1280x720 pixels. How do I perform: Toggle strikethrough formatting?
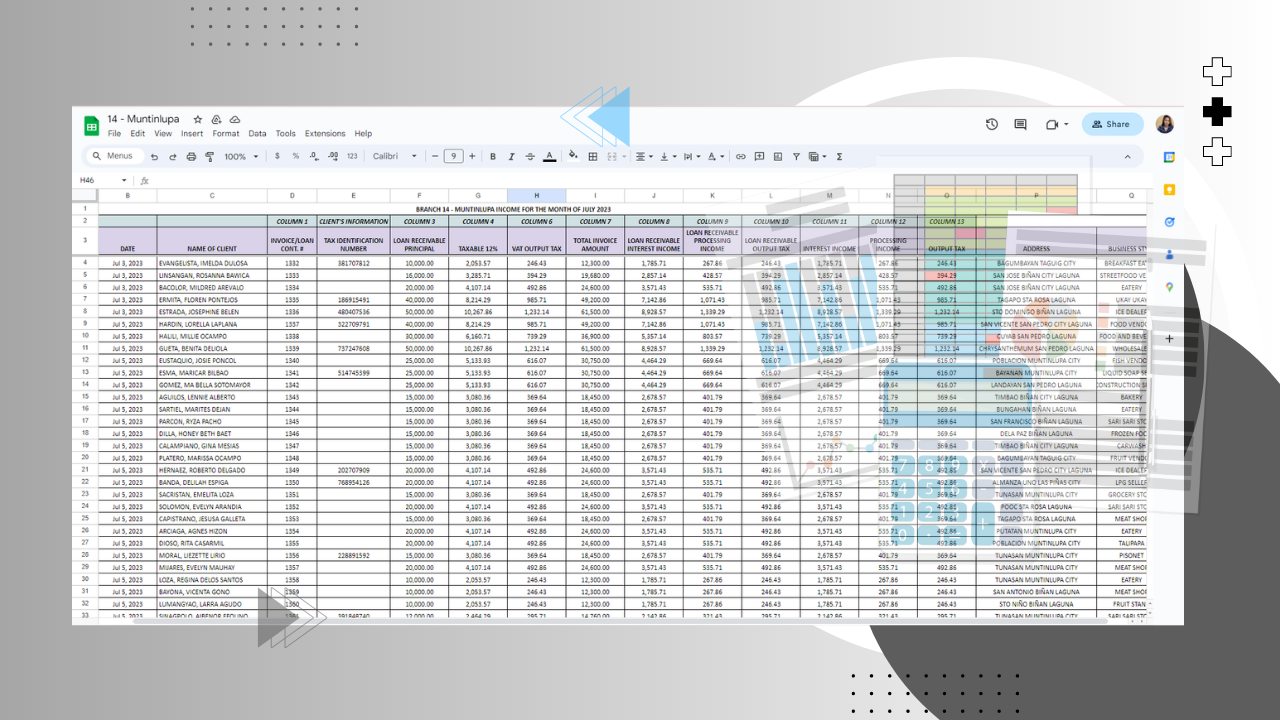click(530, 157)
